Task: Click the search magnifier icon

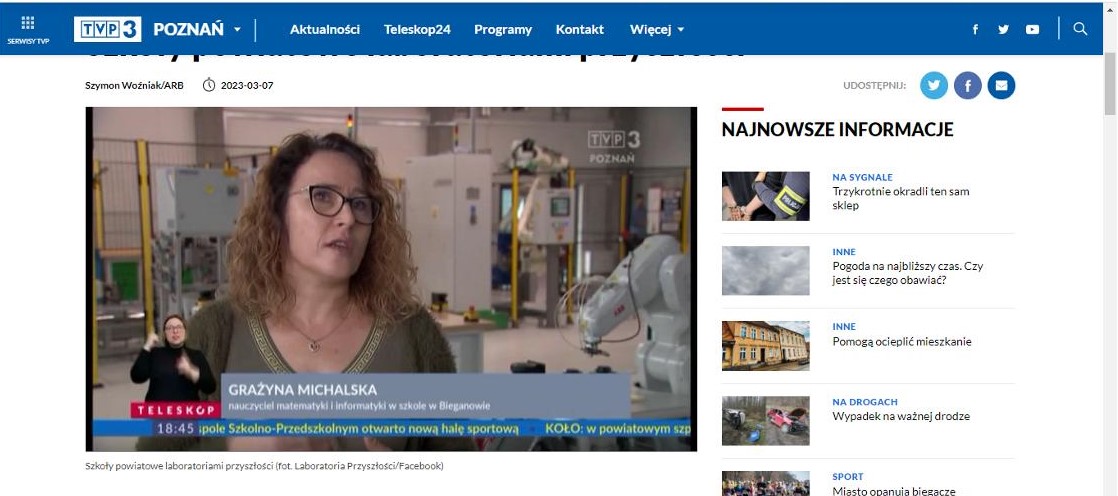Action: tap(1080, 29)
